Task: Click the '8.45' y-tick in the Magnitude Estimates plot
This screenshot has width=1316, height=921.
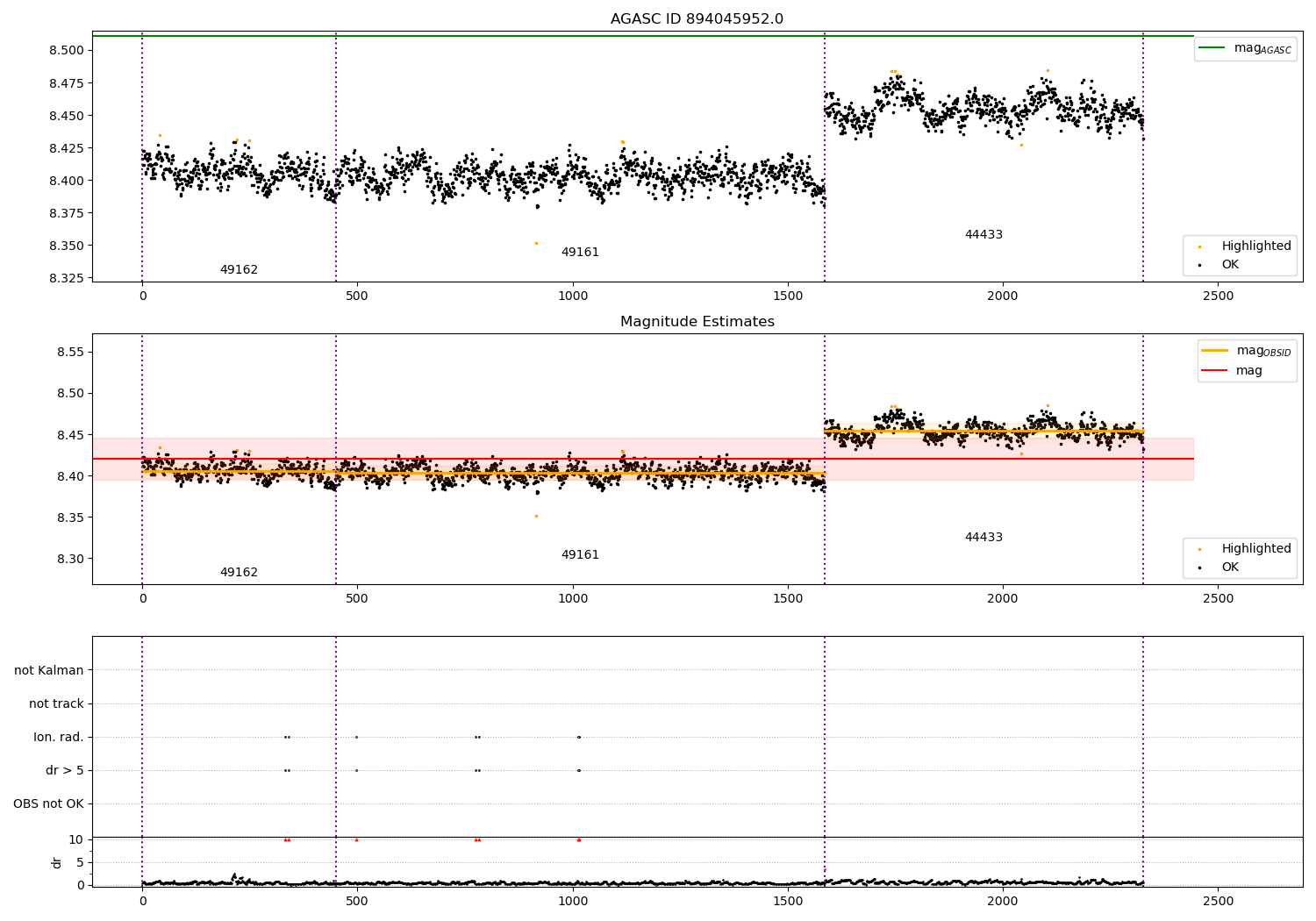Action: 70,435
